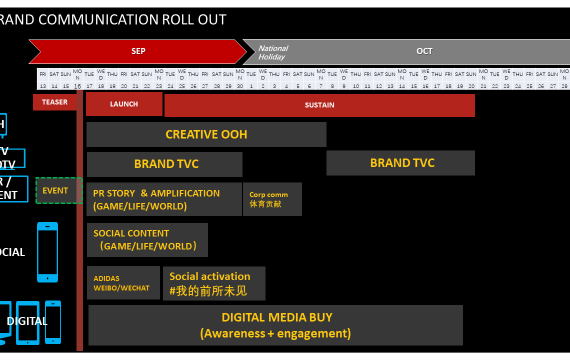Select the SOCIAL CONTENT block
Screen dimensions: 570x360
pyautogui.click(x=147, y=240)
